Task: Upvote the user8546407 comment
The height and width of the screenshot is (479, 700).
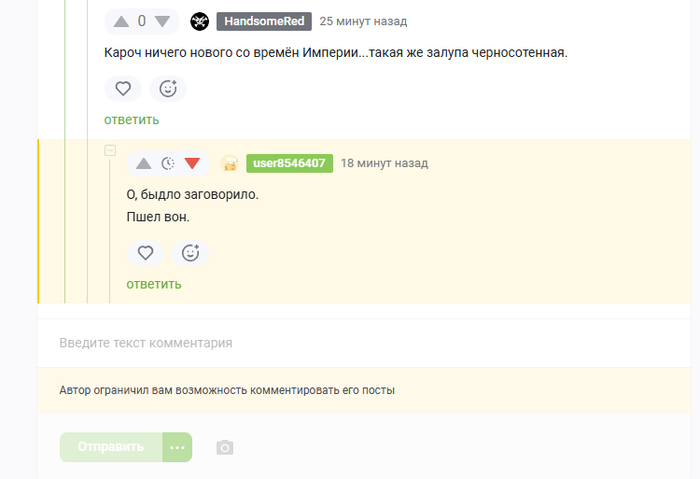Action: [x=144, y=163]
